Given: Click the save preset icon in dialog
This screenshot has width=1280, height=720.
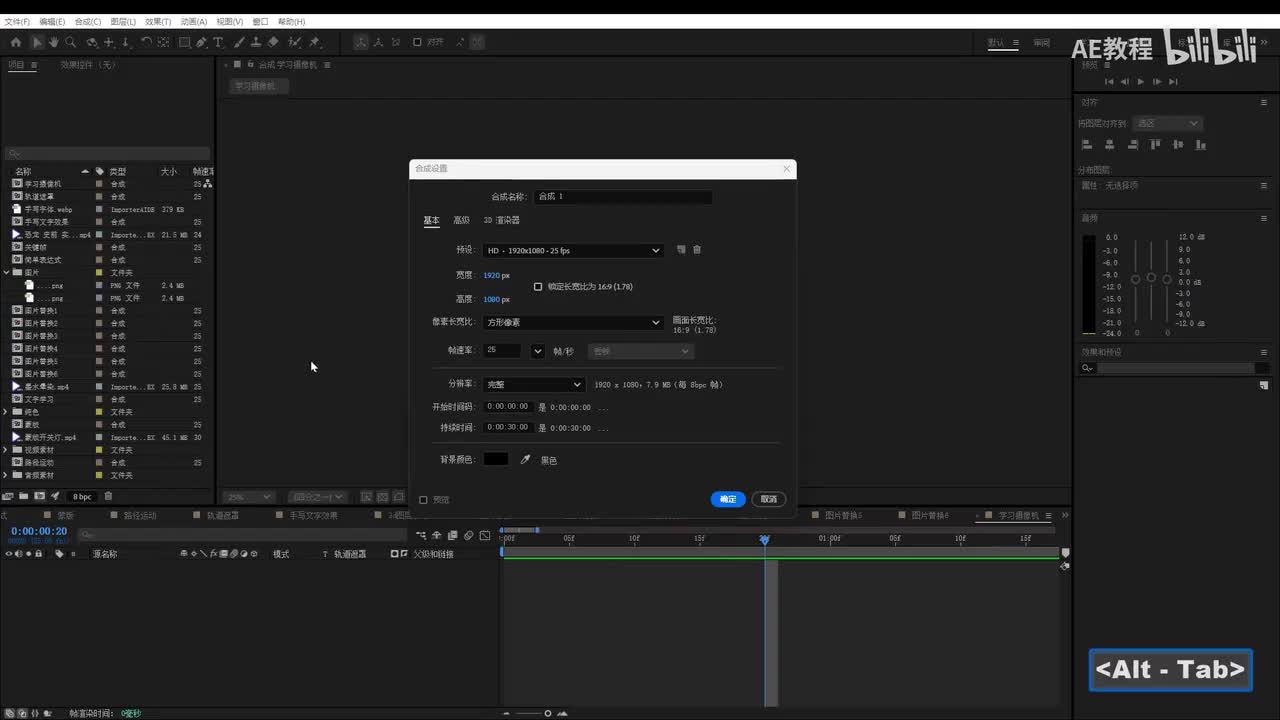Looking at the screenshot, I should [681, 250].
